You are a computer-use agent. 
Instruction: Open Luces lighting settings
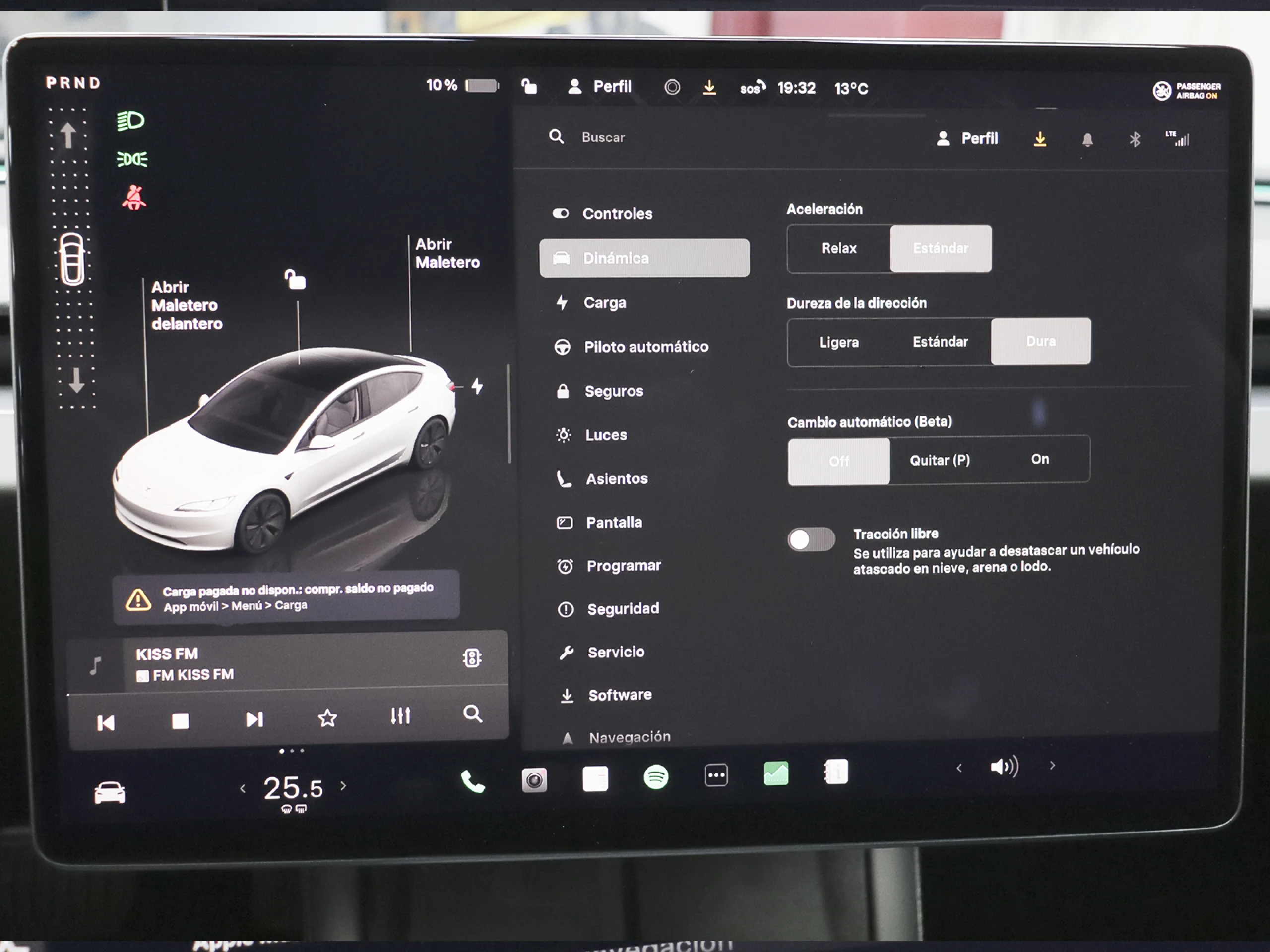[606, 435]
